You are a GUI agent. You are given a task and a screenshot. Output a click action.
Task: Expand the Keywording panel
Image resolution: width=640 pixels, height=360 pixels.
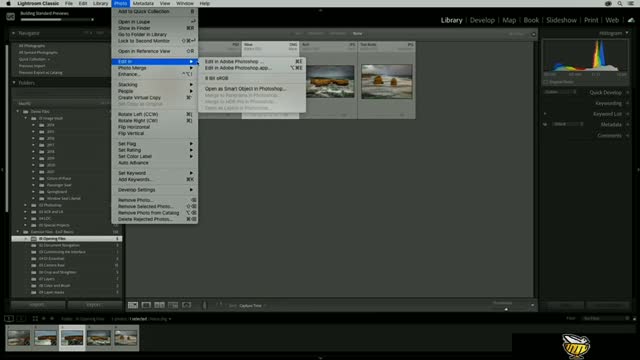click(627, 104)
